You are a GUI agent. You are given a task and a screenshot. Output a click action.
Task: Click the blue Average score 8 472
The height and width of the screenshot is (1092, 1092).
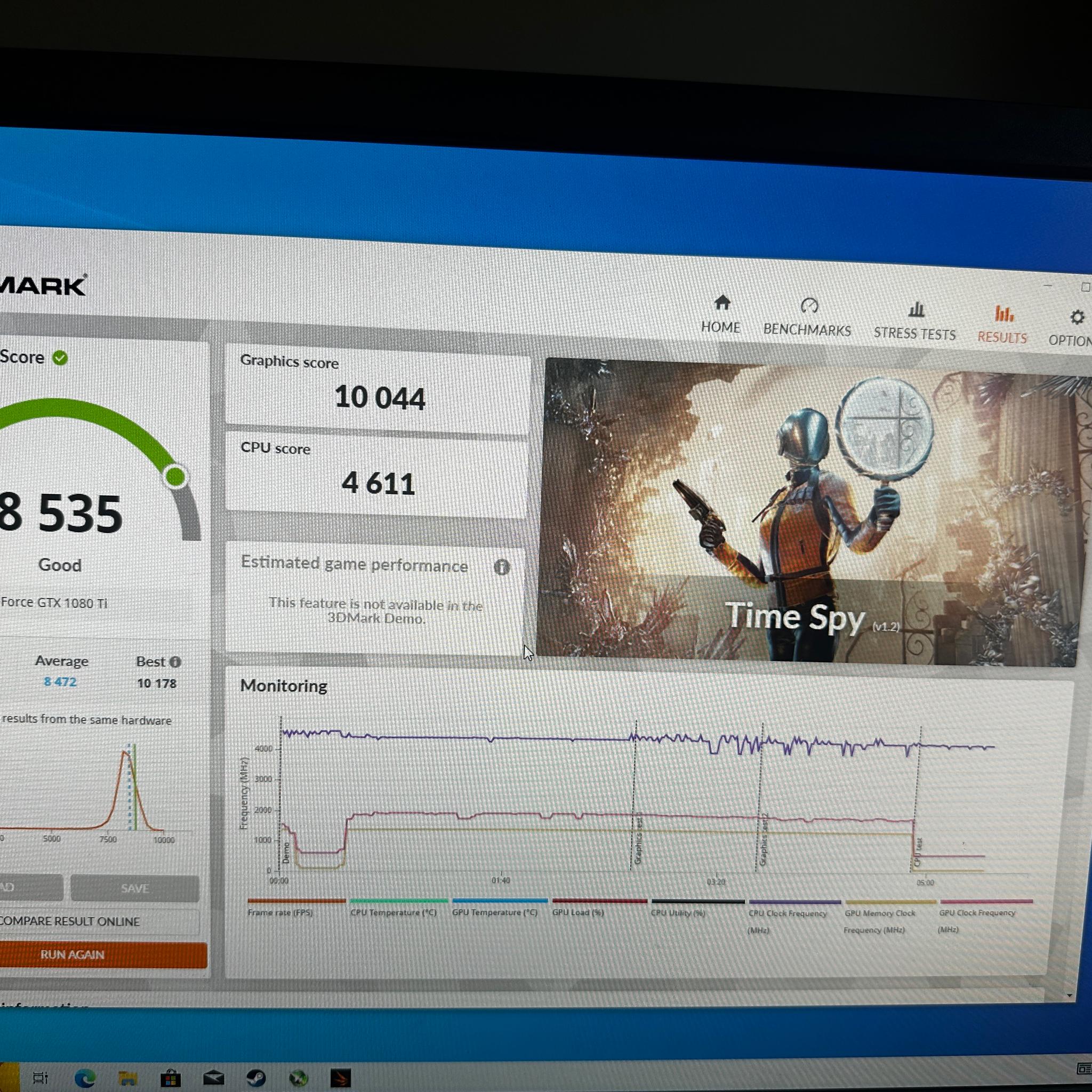[60, 682]
